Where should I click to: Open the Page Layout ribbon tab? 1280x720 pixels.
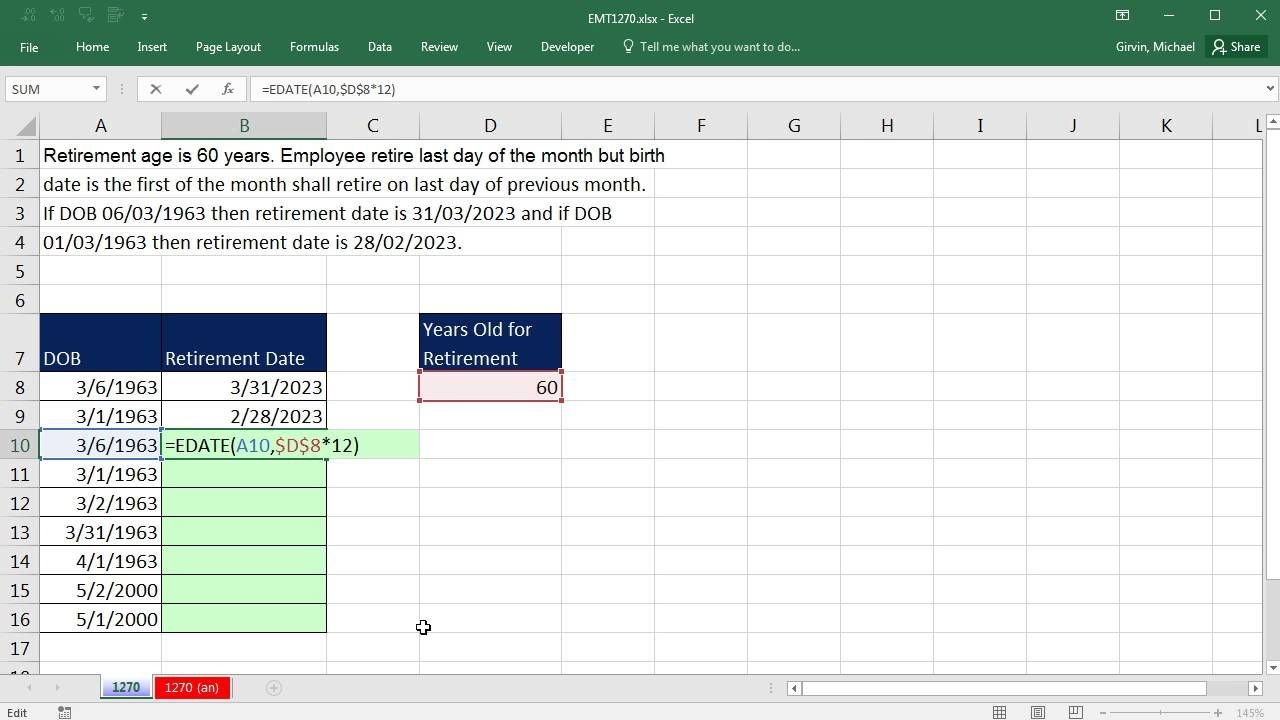[228, 47]
